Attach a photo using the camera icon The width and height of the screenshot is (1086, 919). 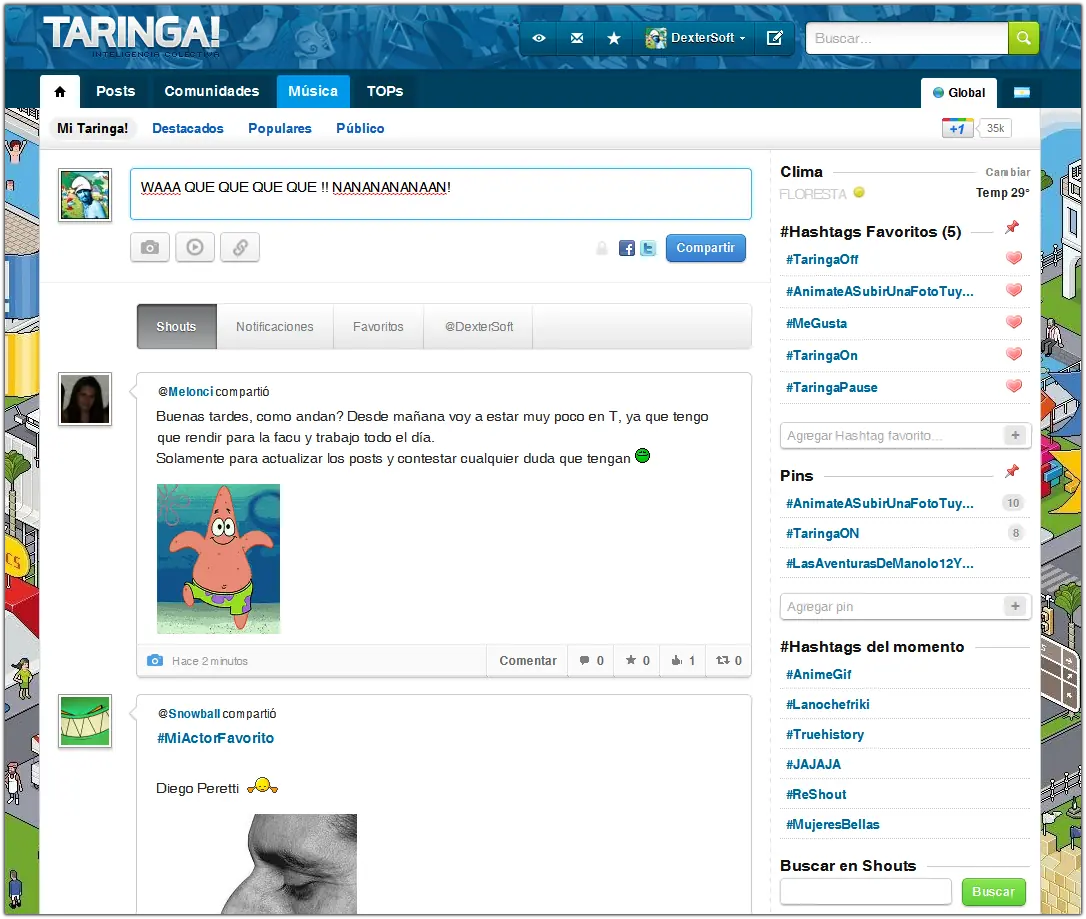pos(149,247)
